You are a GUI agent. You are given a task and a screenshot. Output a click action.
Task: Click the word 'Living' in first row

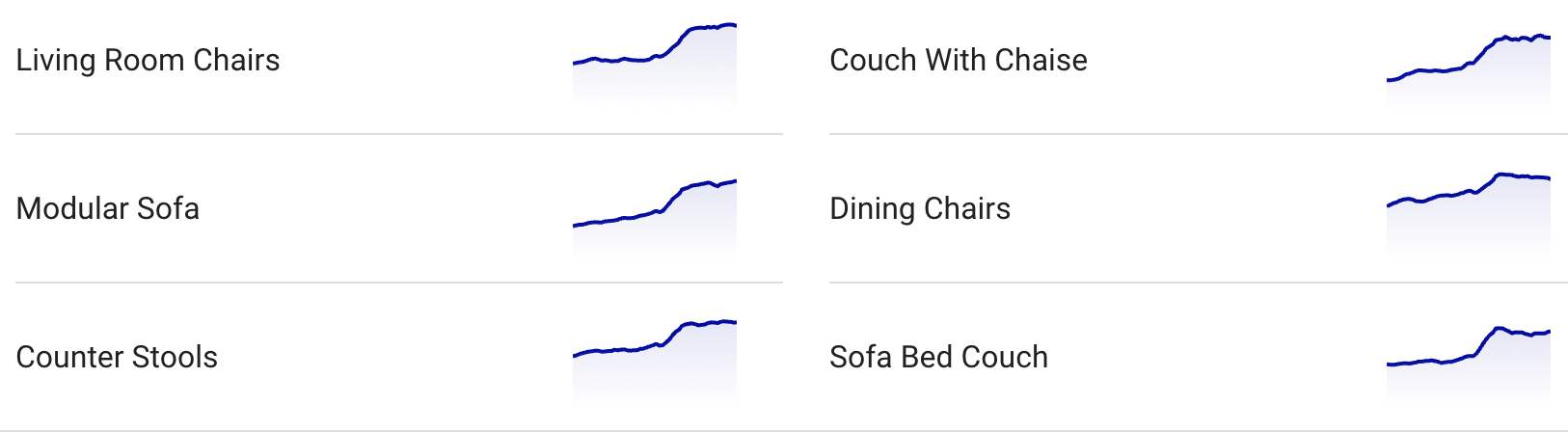point(55,61)
